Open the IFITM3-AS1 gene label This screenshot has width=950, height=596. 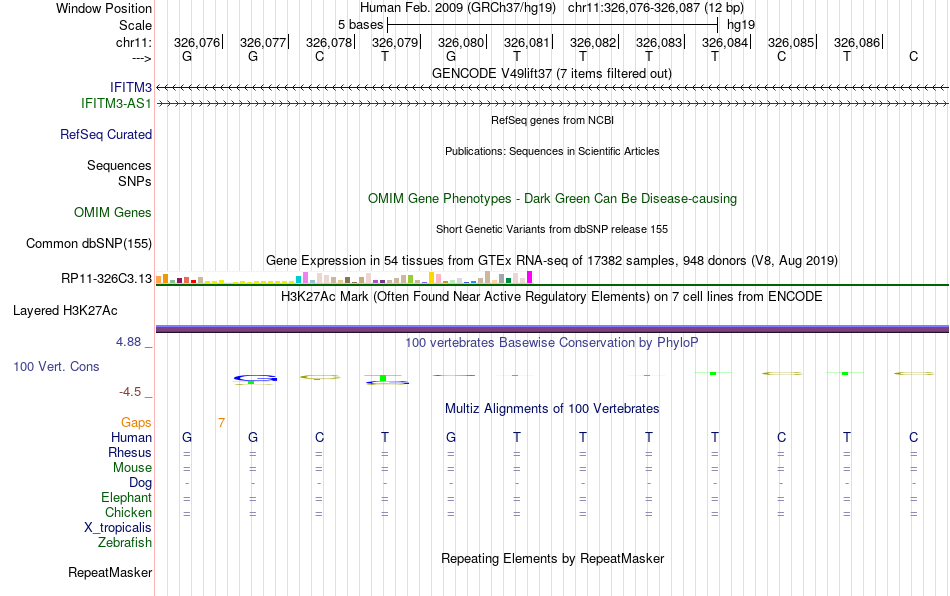click(116, 104)
